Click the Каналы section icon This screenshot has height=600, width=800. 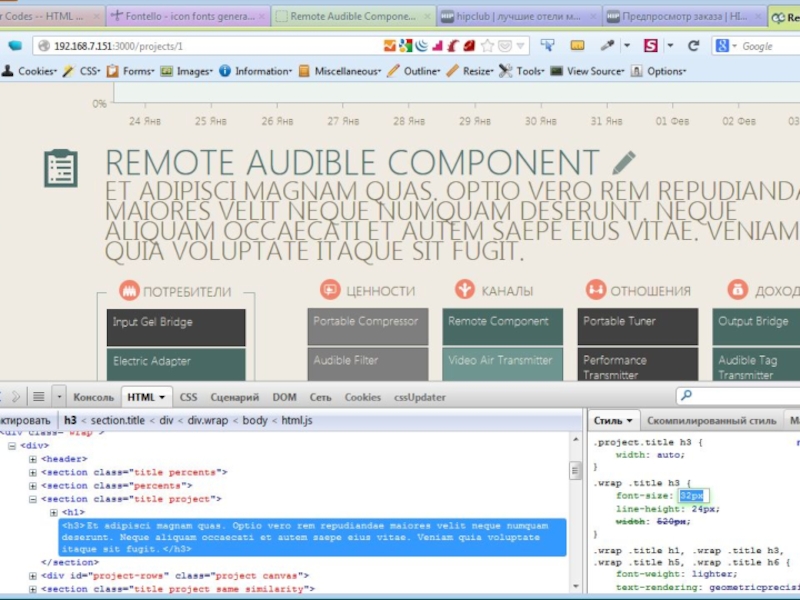[465, 290]
